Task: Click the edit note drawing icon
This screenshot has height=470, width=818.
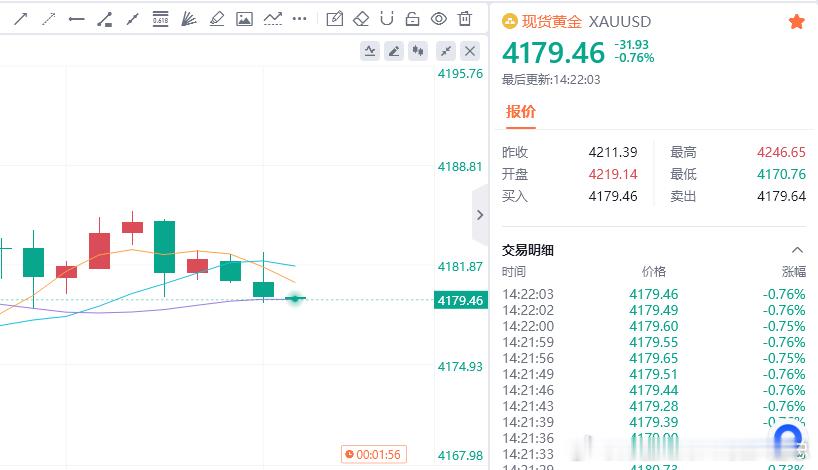Action: (334, 19)
